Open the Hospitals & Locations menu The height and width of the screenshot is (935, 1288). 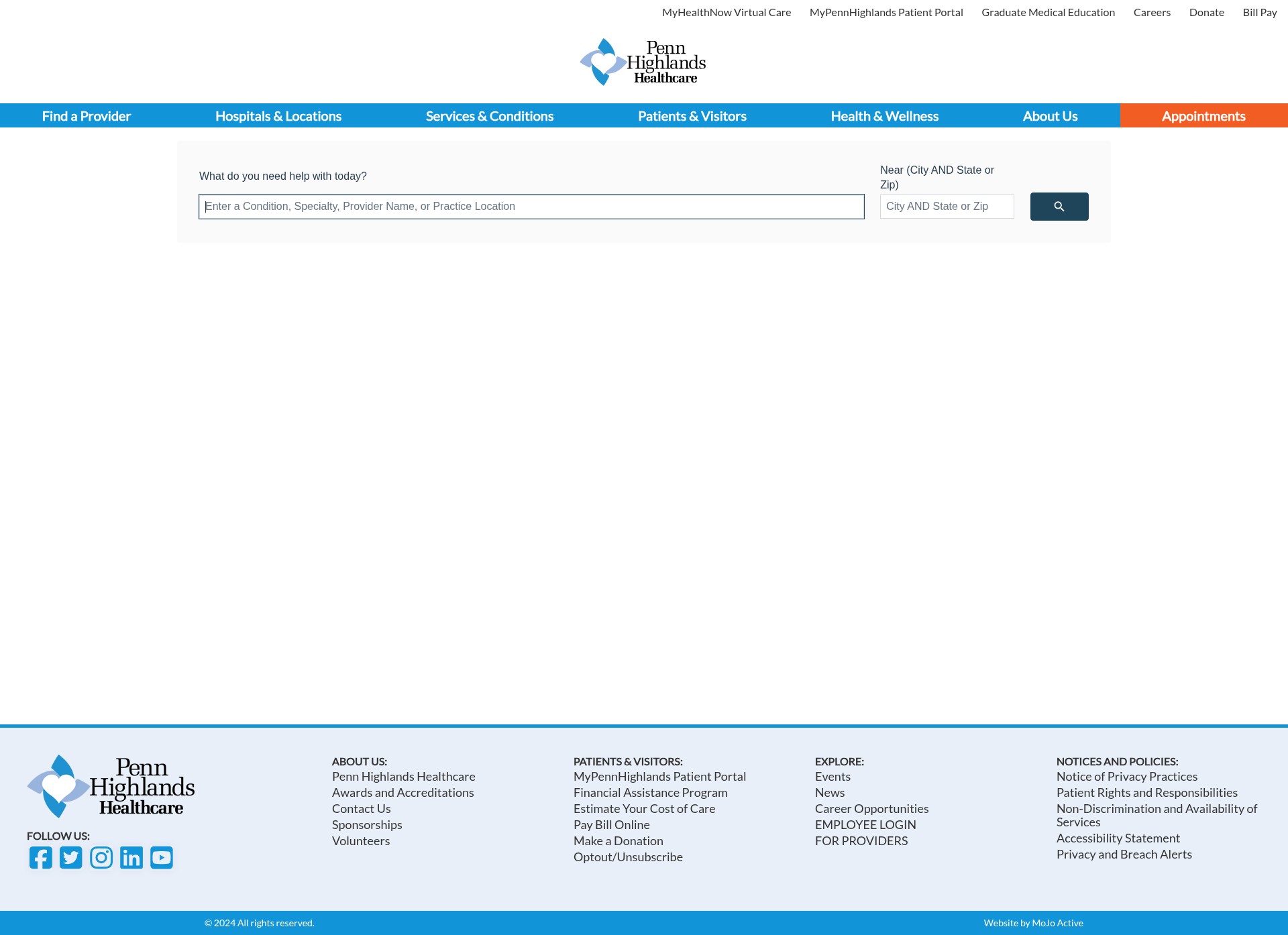click(278, 116)
